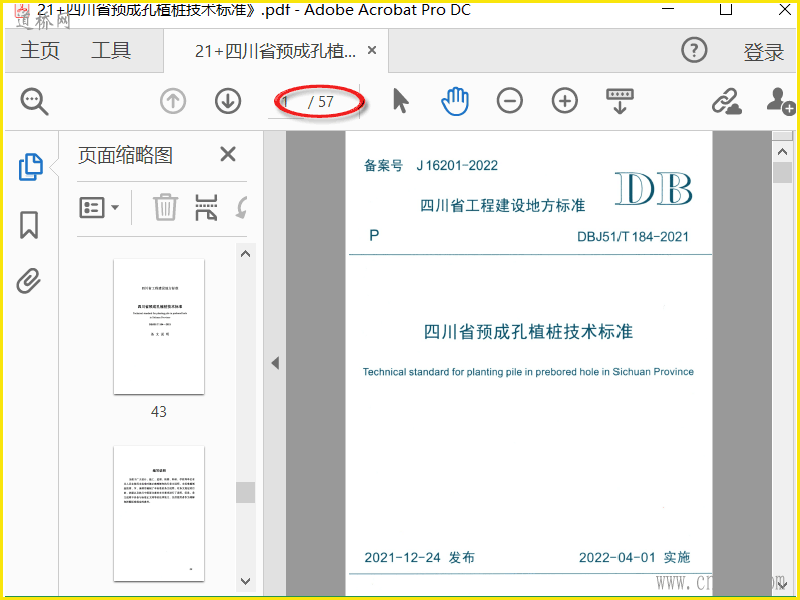Click the 2022-04-01 实施 date text
Viewport: 800px width, 600px height.
[634, 557]
